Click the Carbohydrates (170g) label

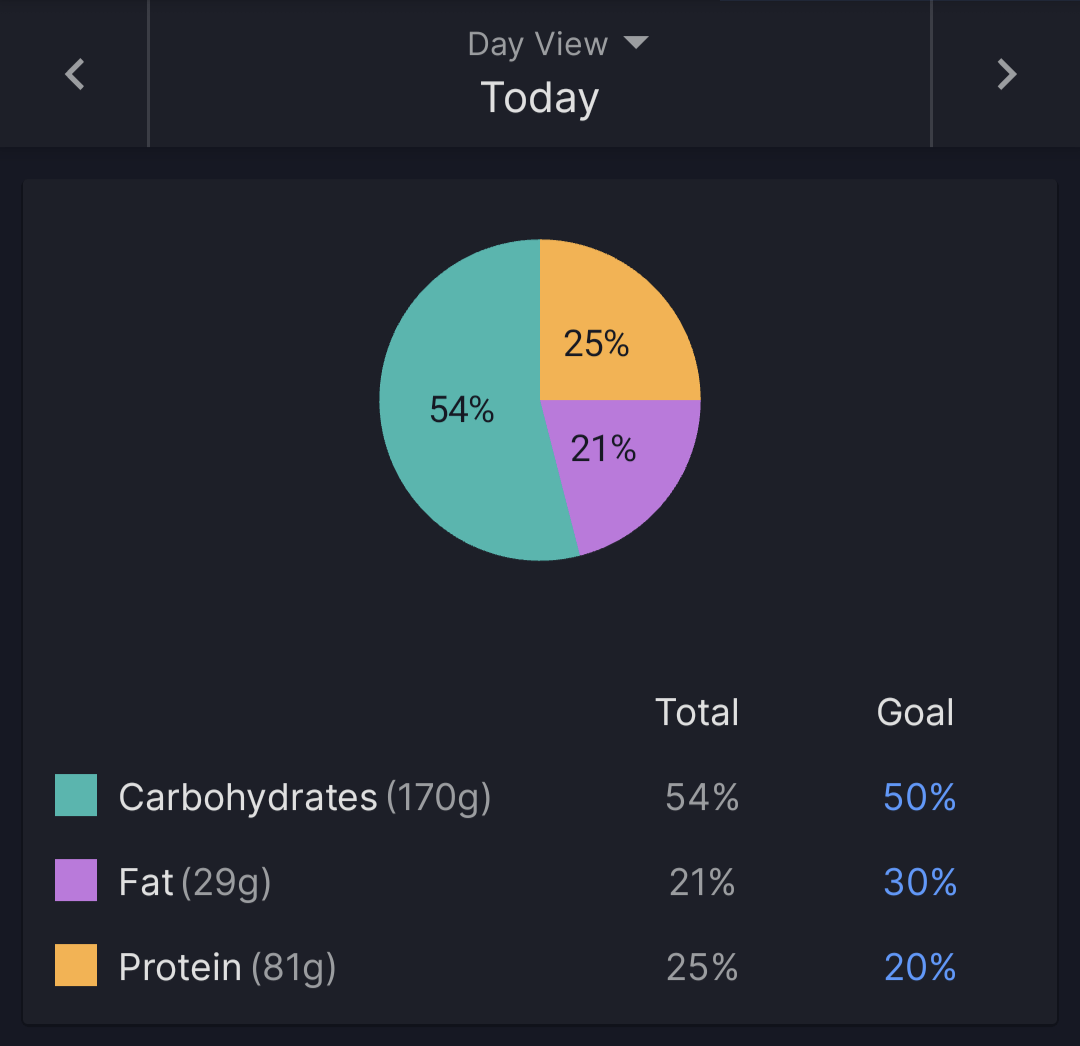(304, 797)
